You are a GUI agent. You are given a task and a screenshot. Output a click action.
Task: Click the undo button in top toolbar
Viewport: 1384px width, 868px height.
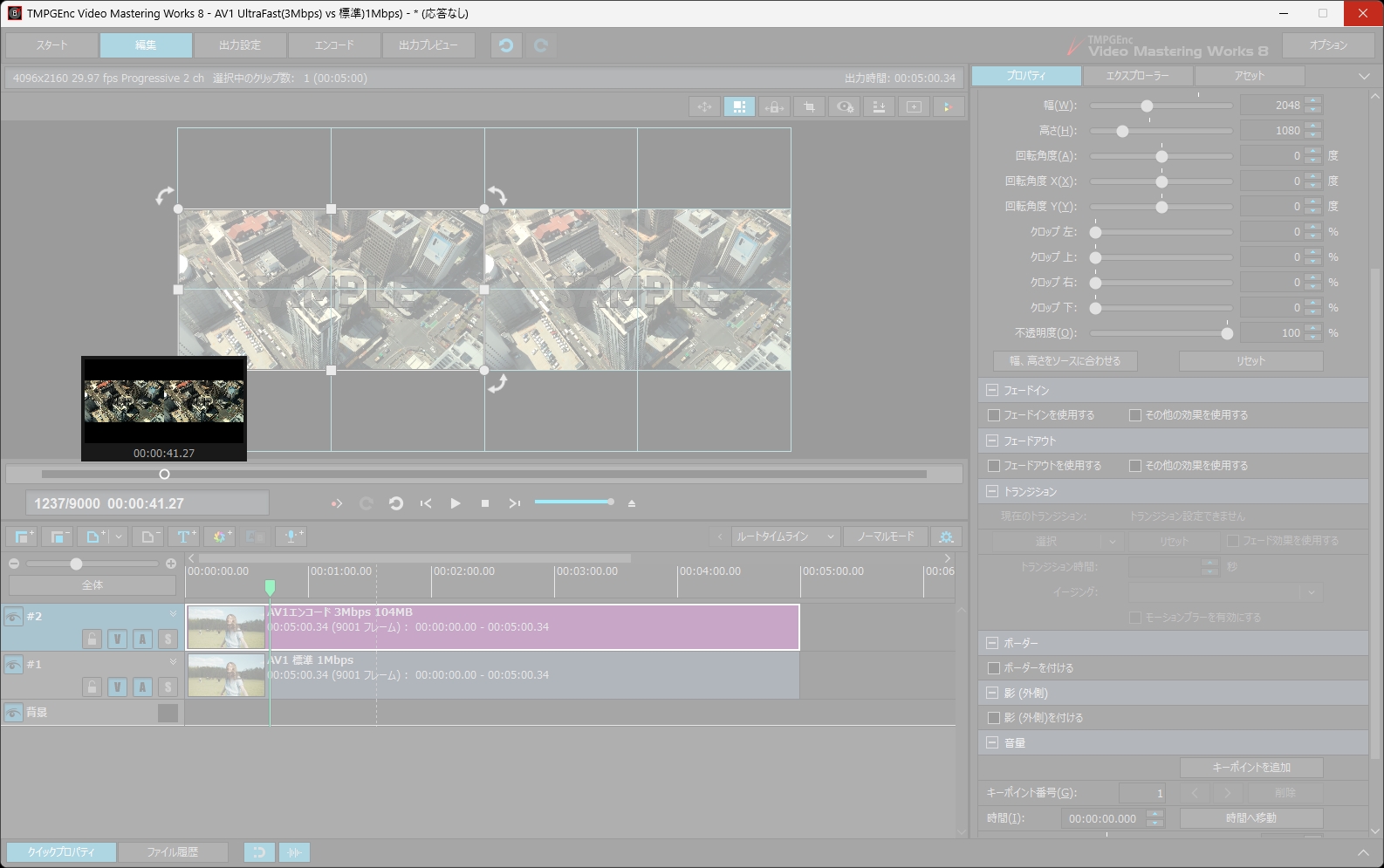click(506, 45)
